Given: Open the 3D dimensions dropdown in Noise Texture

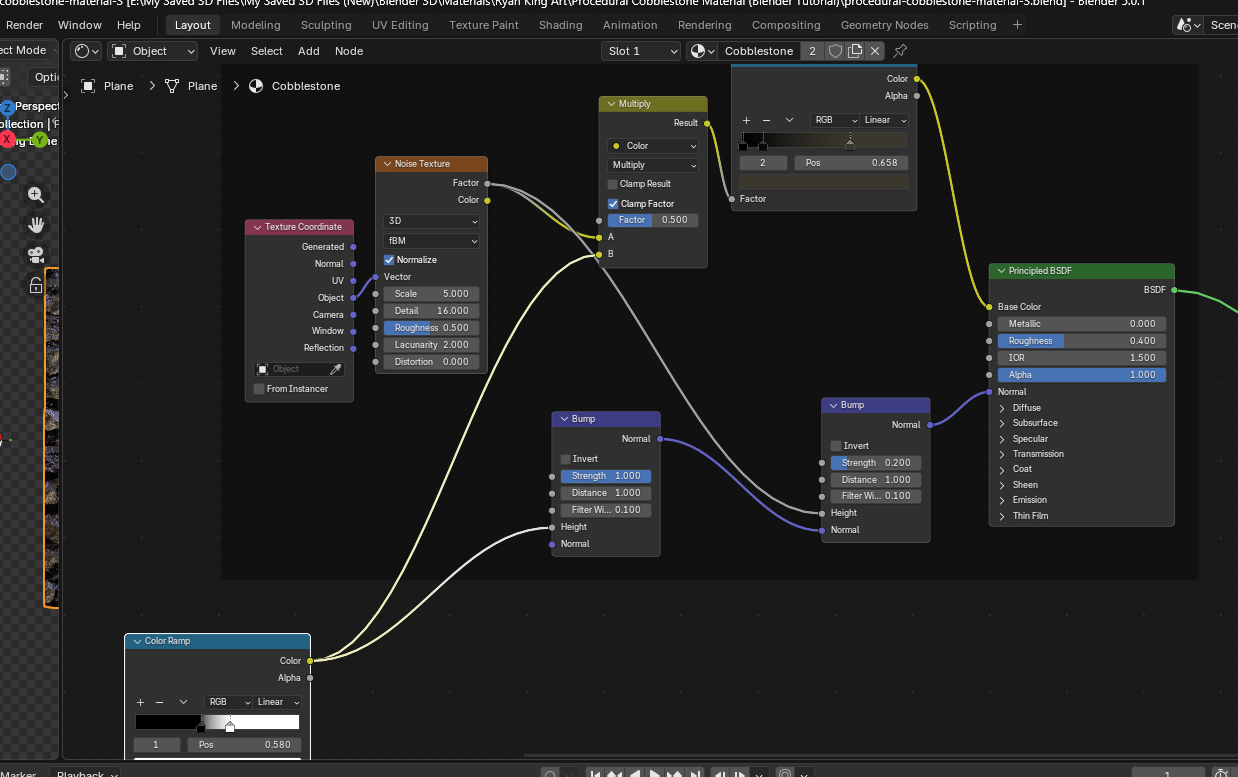Looking at the screenshot, I should [432, 221].
